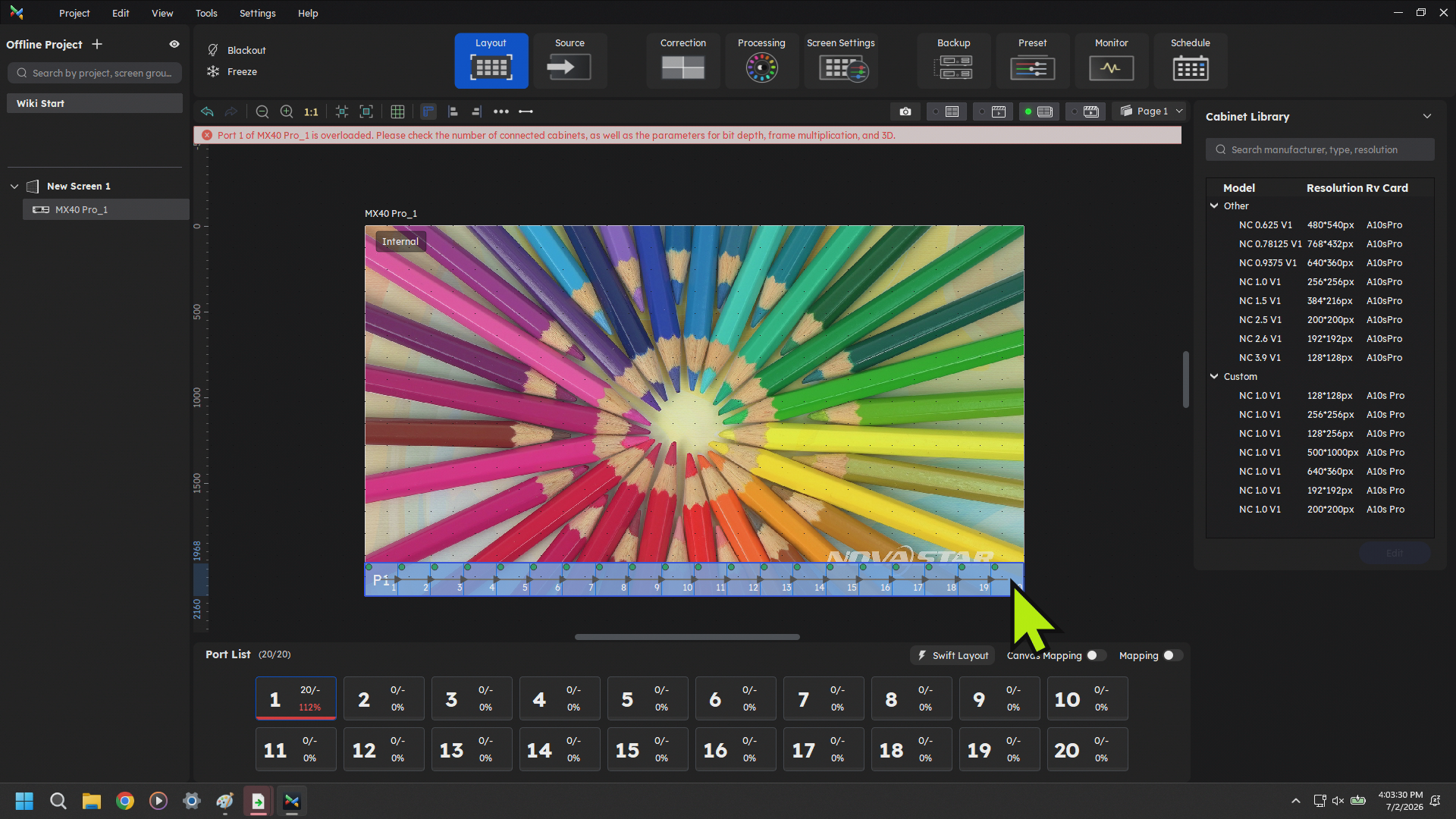Screen dimensions: 1456x819
Task: Zoom in the layout canvas
Action: click(287, 111)
